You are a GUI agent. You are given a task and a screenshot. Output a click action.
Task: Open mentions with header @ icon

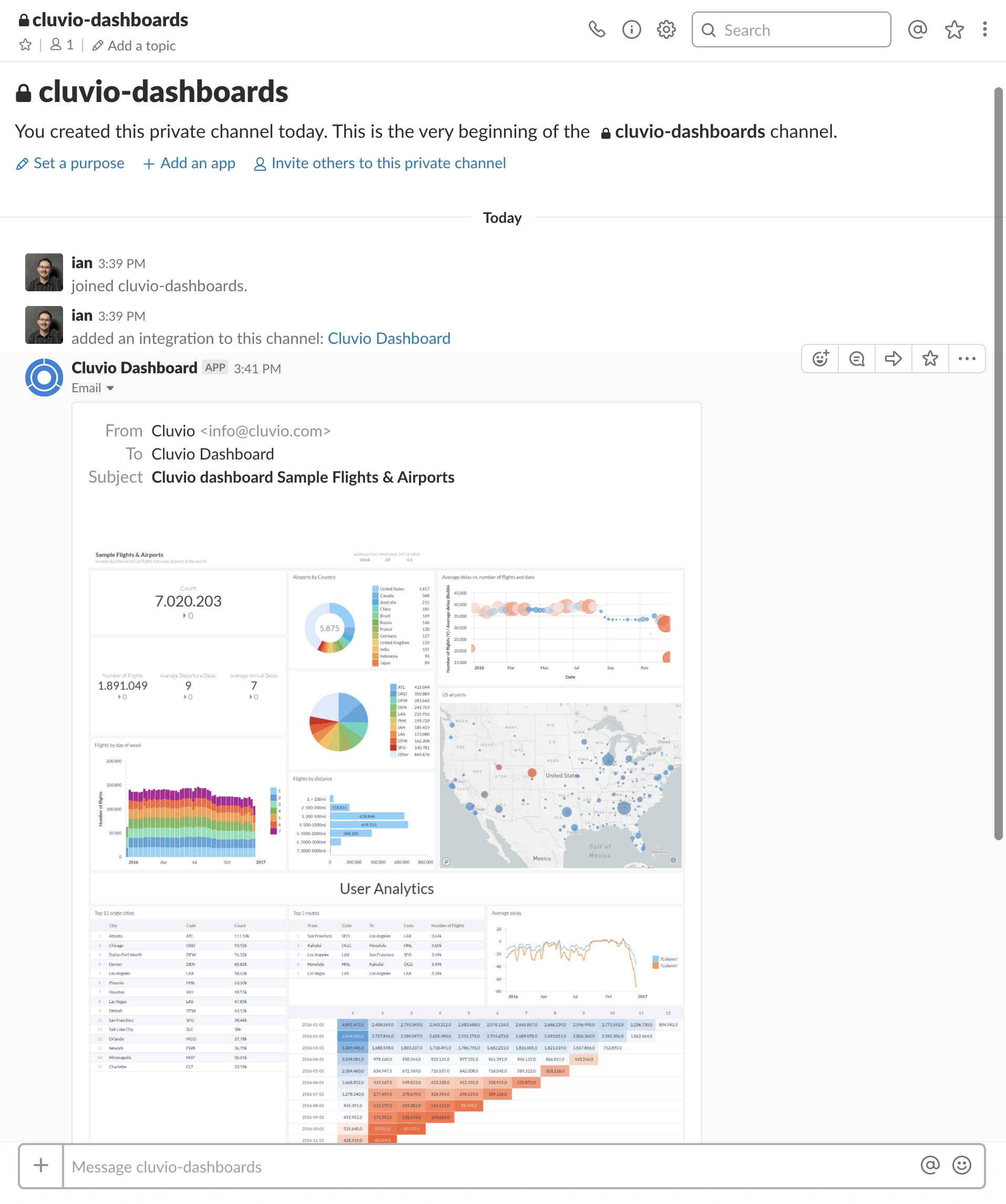click(917, 29)
